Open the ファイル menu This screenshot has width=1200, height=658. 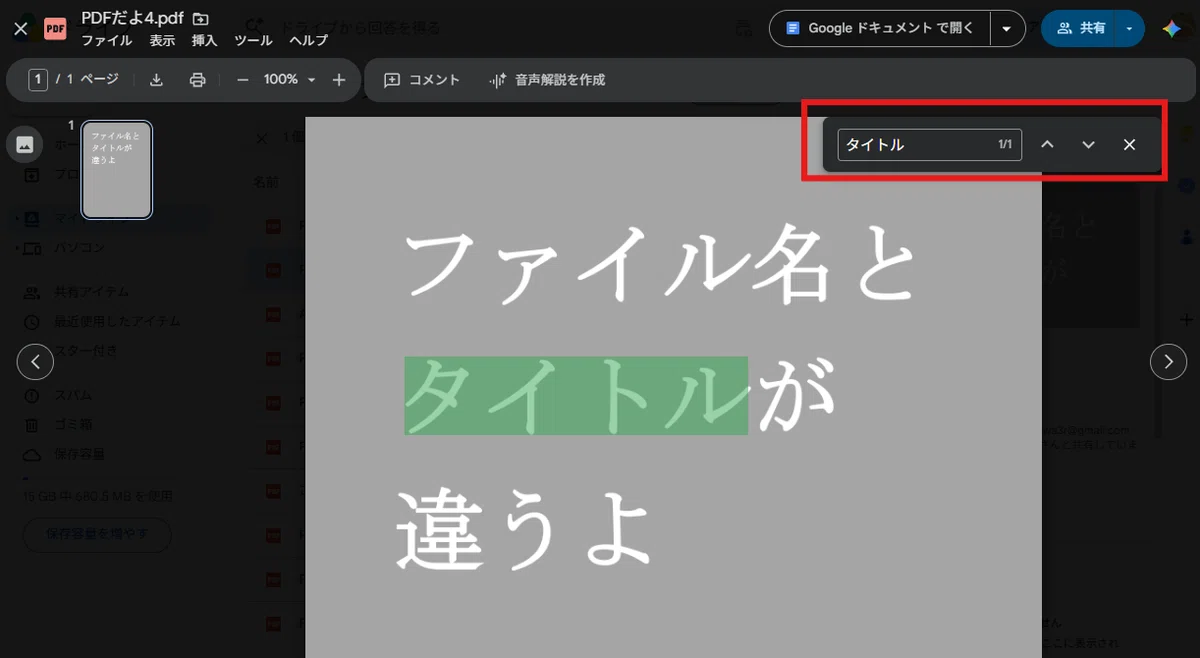[106, 41]
